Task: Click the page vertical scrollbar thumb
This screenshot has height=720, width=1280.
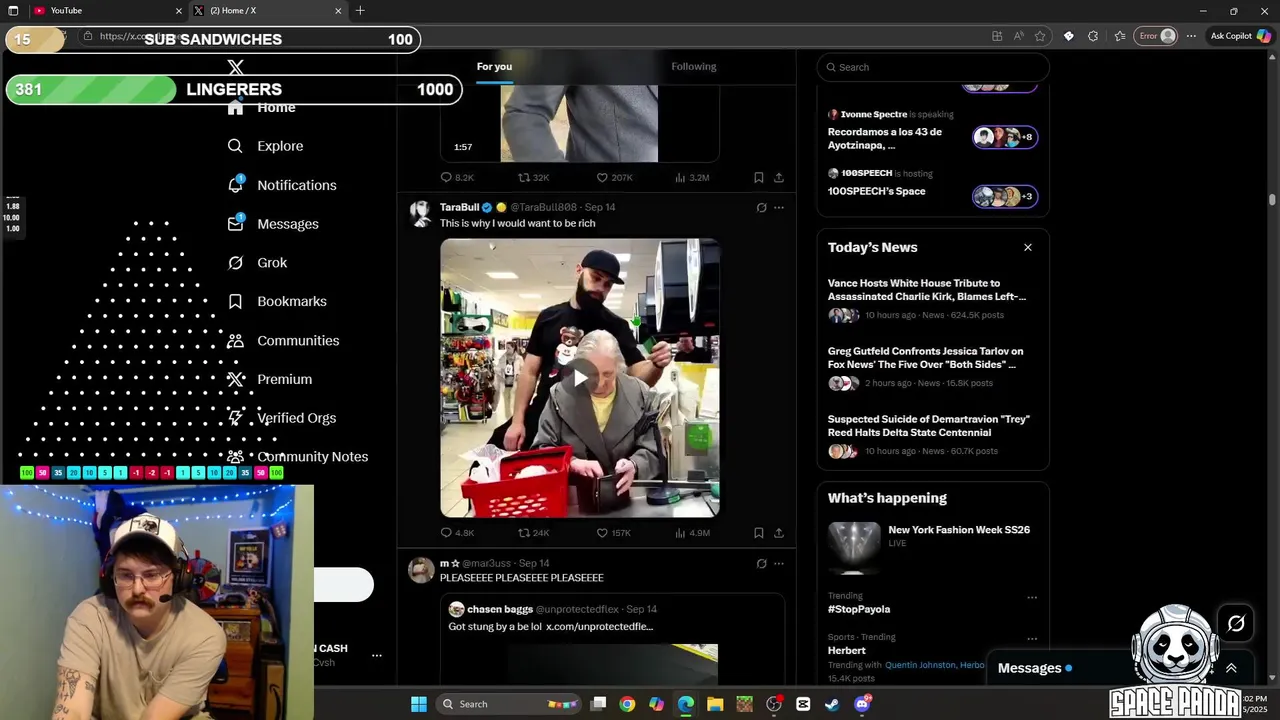Action: (x=1272, y=200)
